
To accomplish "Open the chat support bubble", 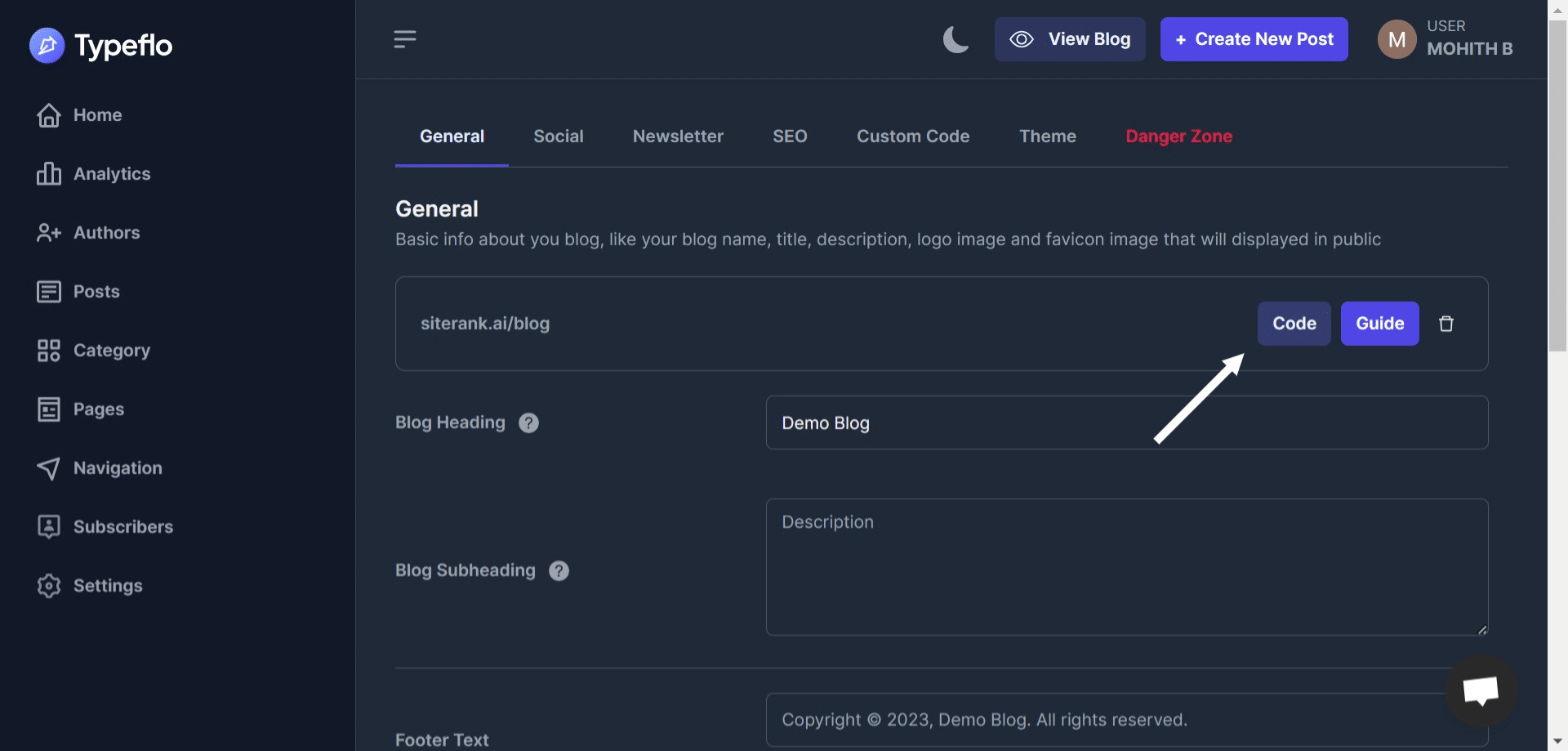I will (x=1481, y=691).
